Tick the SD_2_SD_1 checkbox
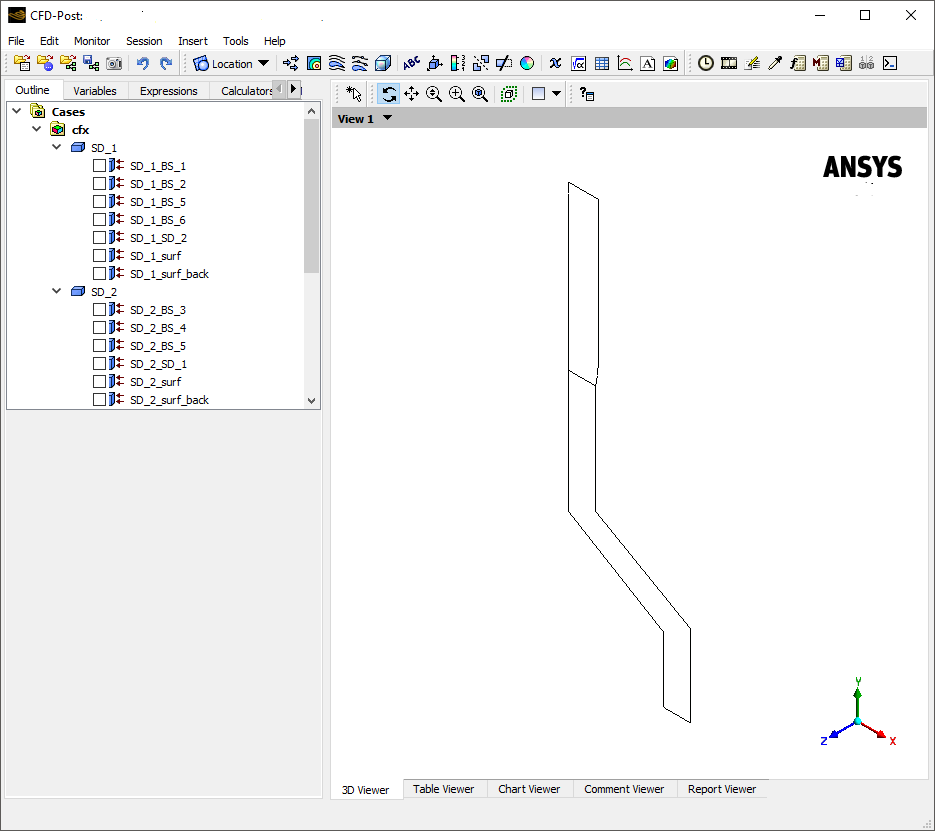The height and width of the screenshot is (831, 935). tap(100, 363)
